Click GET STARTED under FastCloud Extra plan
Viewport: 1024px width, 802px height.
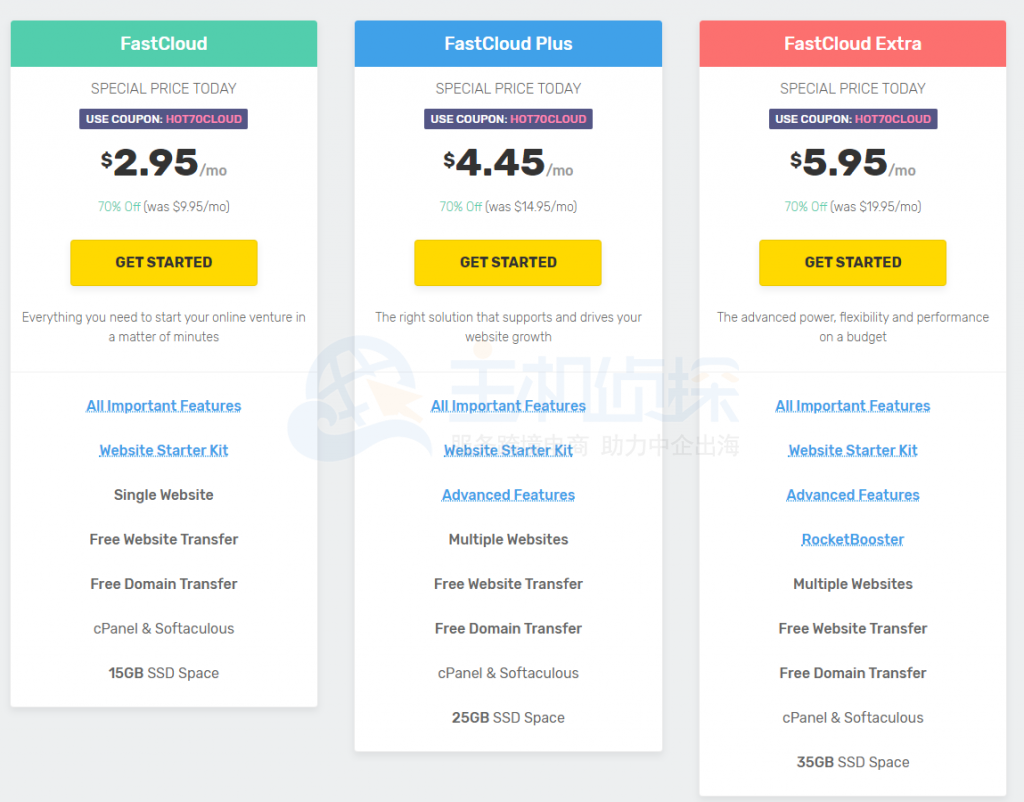pyautogui.click(x=852, y=262)
